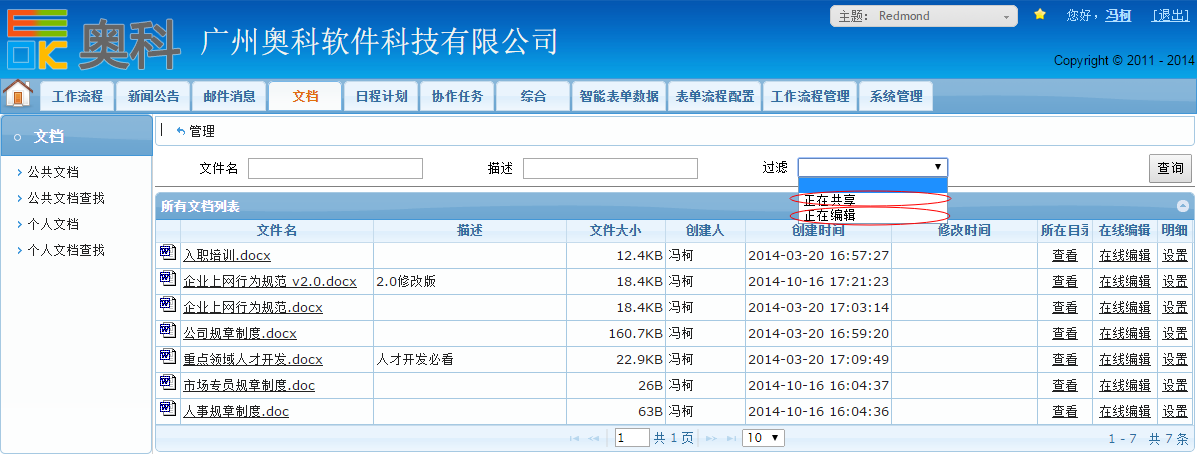Click 在线编辑 link for 企业上网行为规范.docx
Image resolution: width=1197 pixels, height=462 pixels.
[x=1124, y=307]
